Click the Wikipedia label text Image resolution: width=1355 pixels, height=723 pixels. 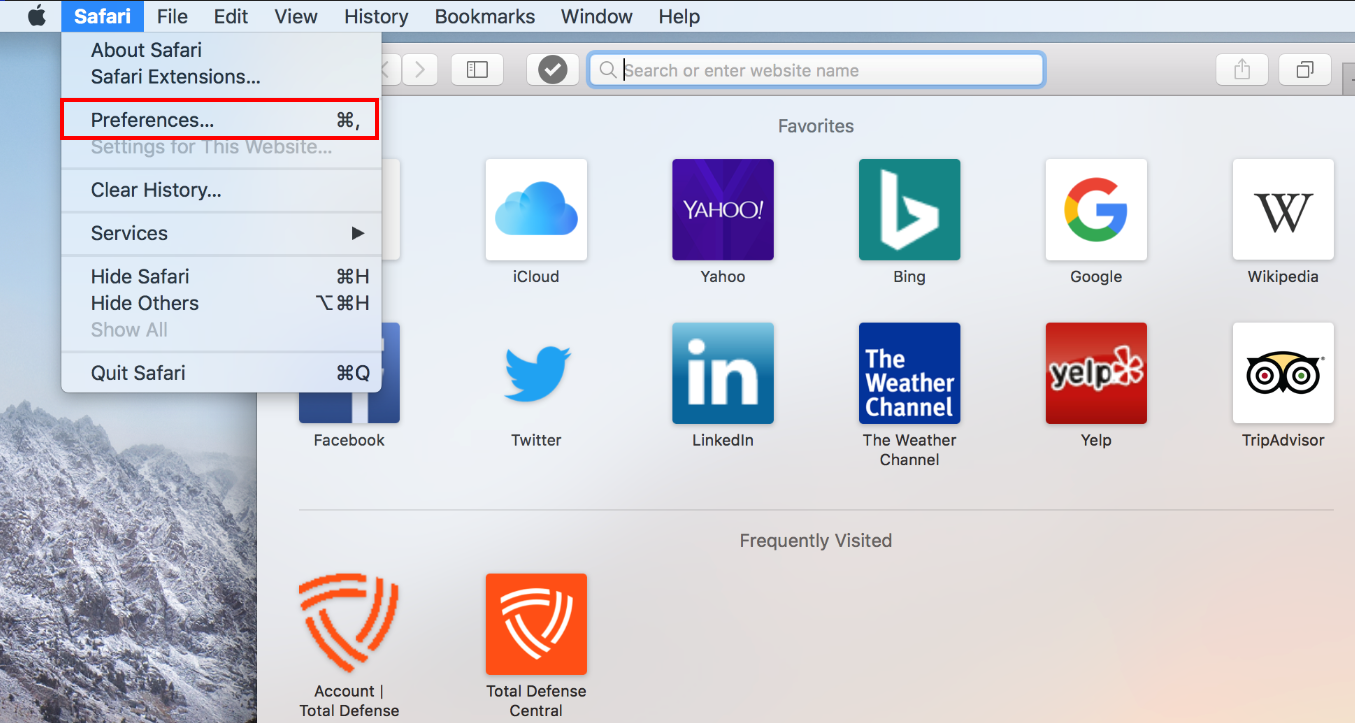[x=1283, y=277]
